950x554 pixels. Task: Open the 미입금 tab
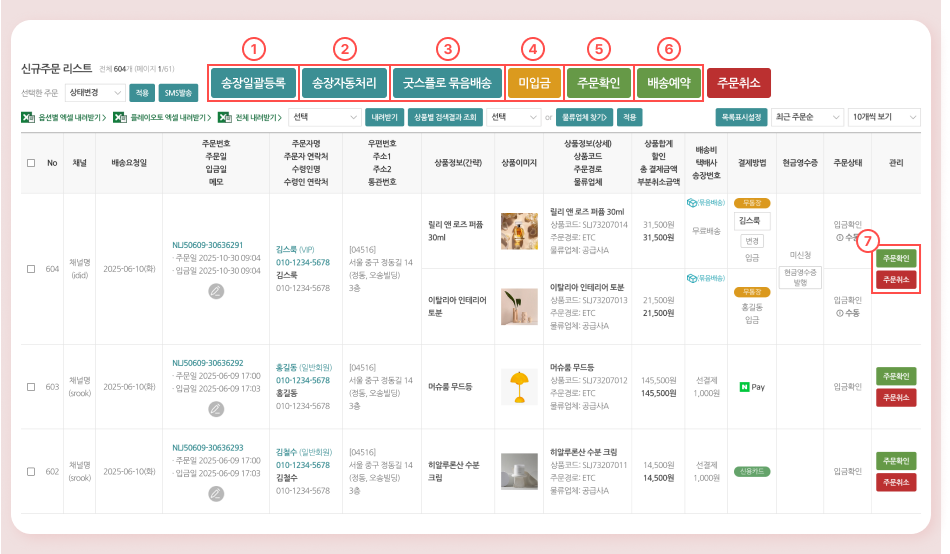[534, 81]
